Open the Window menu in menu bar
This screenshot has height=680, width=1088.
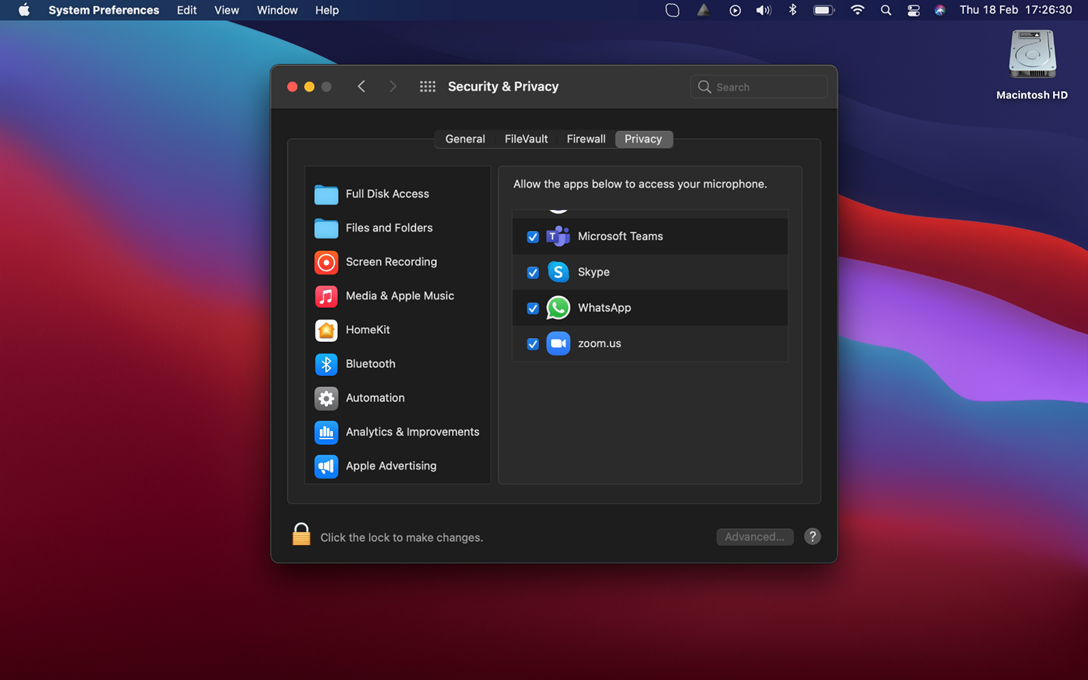277,10
